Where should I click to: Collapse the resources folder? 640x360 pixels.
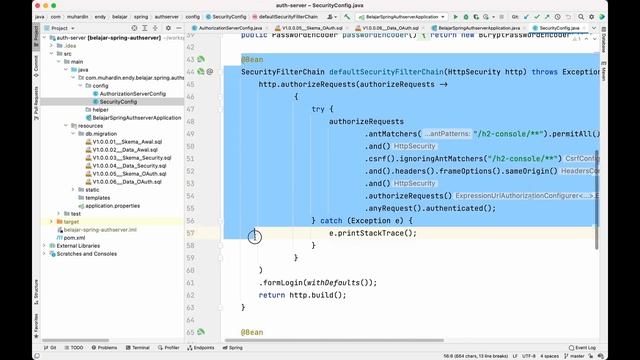pos(66,126)
